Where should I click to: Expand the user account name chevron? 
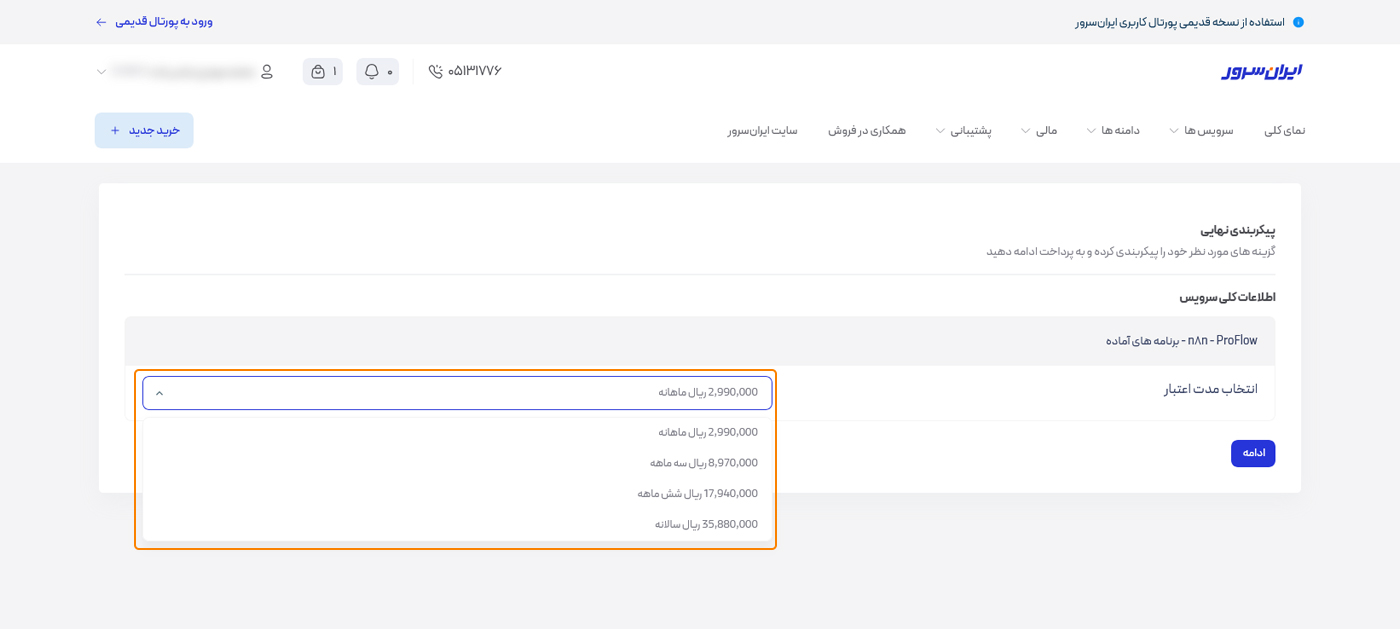click(102, 72)
